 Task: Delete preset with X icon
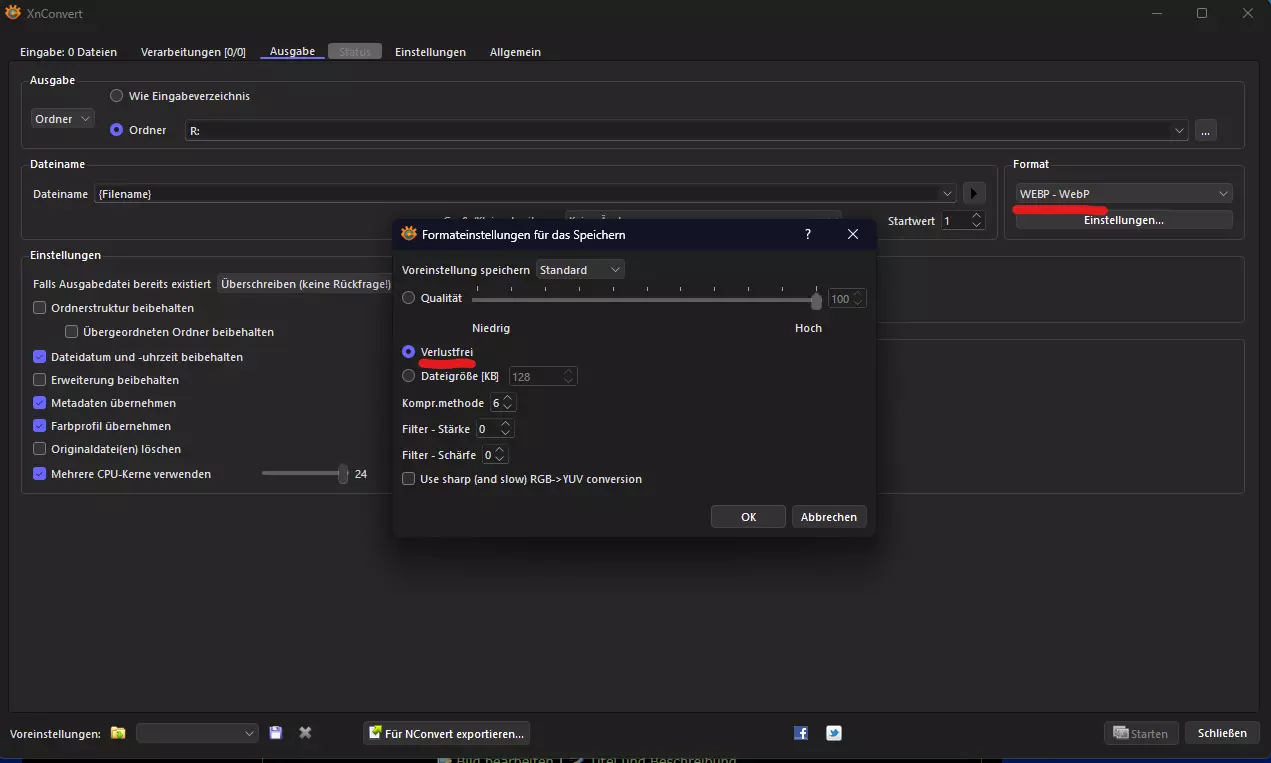click(x=305, y=733)
